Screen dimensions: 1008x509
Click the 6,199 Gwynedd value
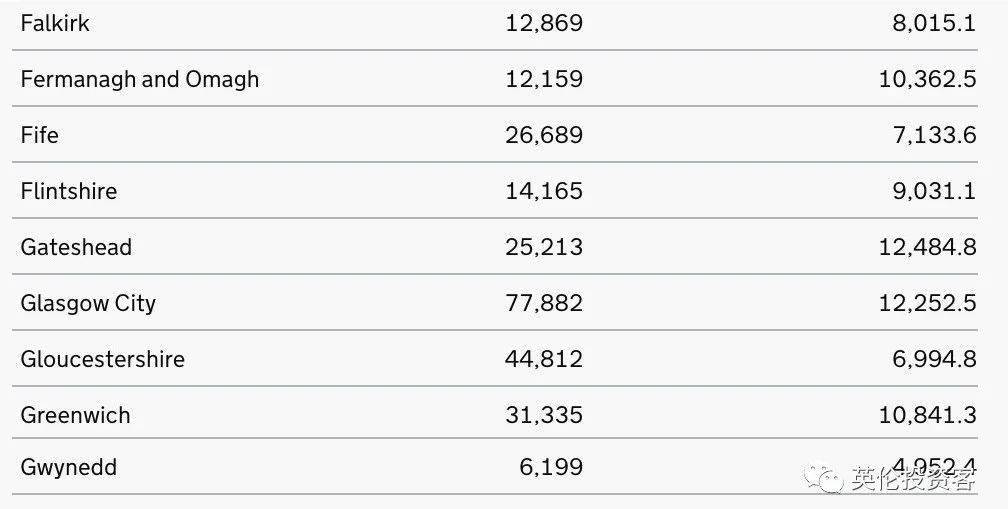tap(551, 467)
